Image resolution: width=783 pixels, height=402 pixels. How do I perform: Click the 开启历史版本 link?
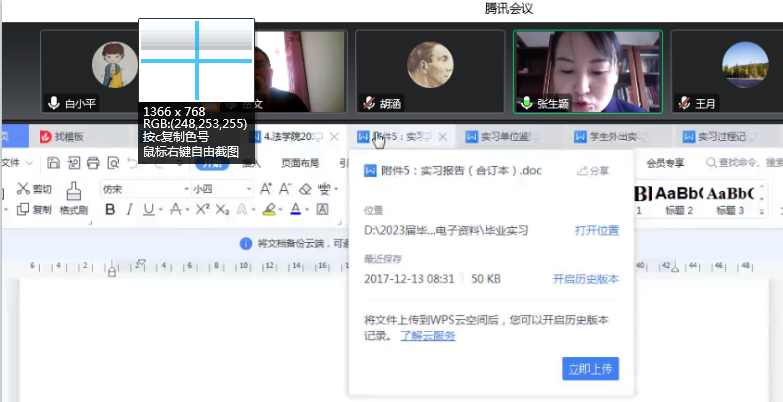click(586, 279)
